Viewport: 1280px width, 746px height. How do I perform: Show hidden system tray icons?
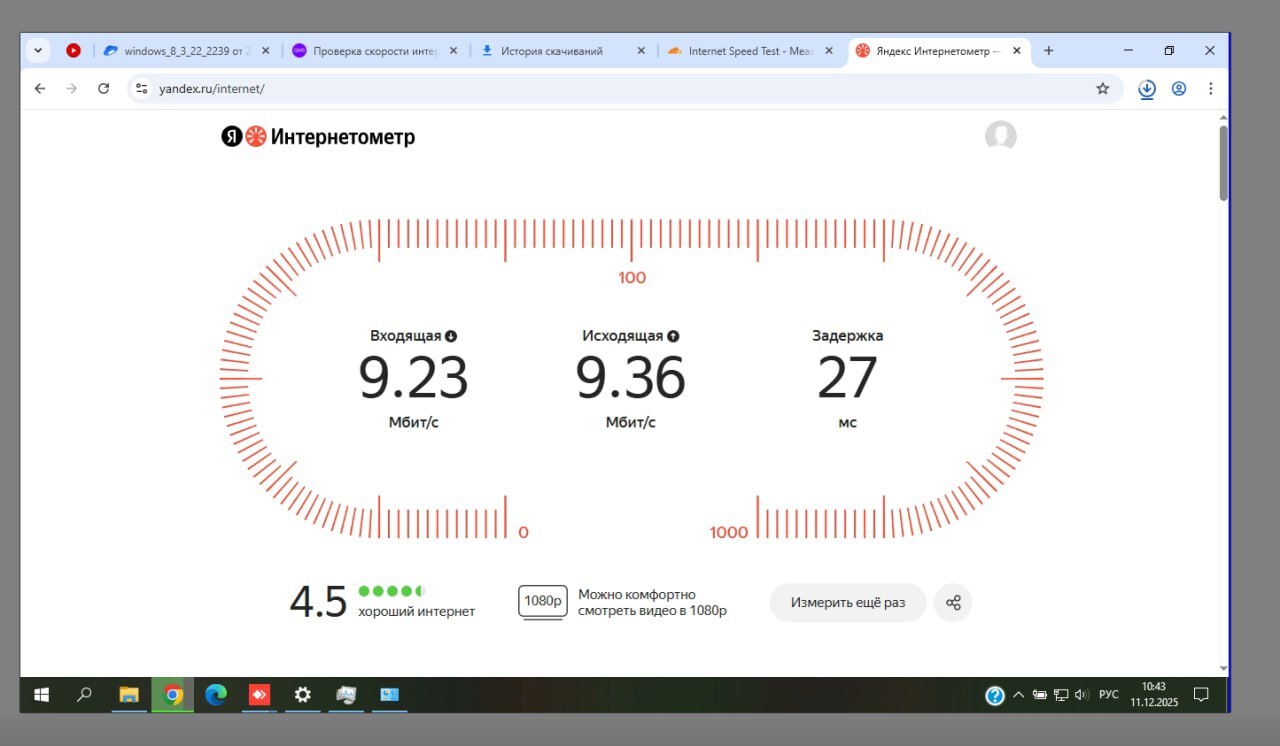coord(1018,695)
